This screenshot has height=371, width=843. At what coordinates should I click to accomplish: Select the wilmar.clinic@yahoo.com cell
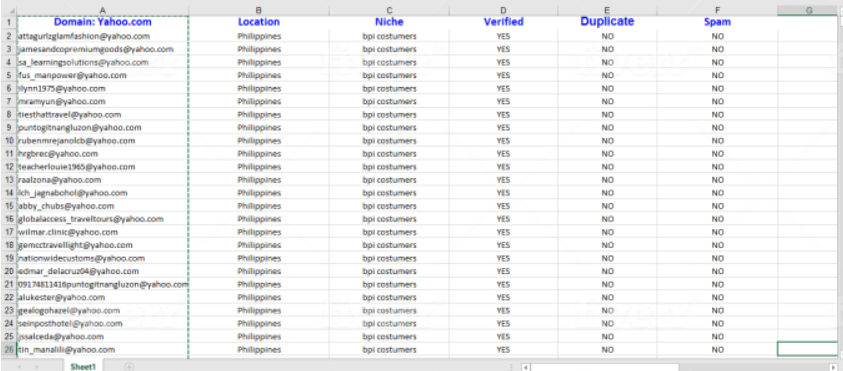103,232
